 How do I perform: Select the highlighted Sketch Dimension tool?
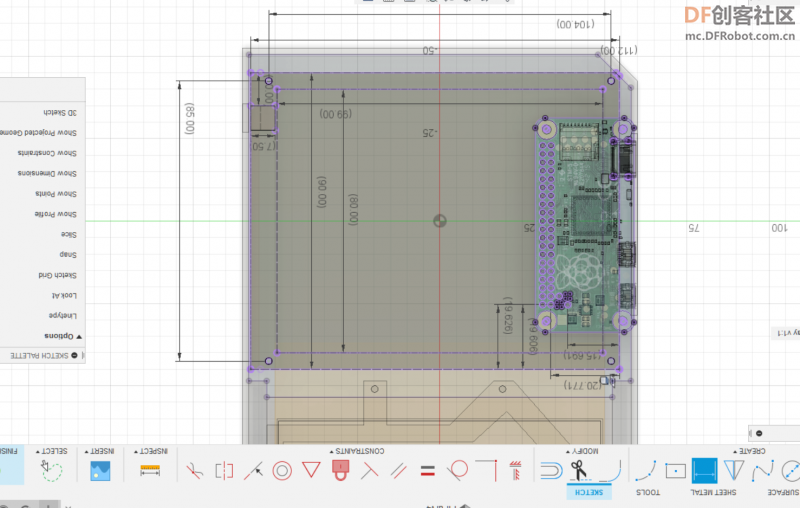click(705, 470)
